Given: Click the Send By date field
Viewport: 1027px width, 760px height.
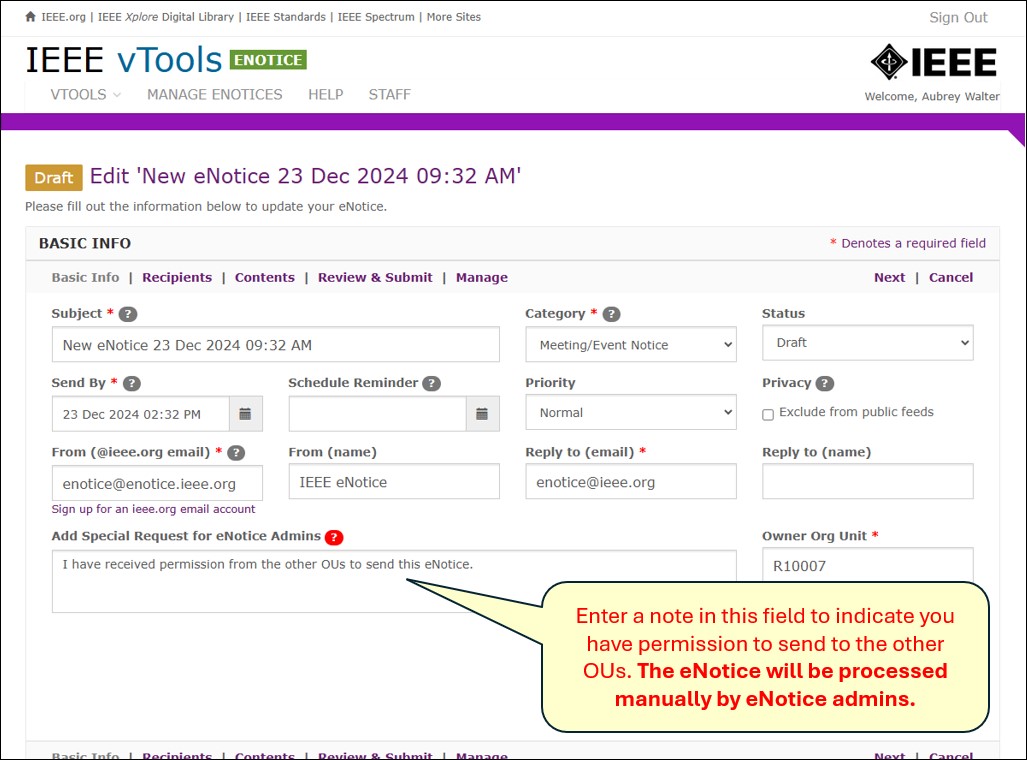Looking at the screenshot, I should click(x=141, y=414).
